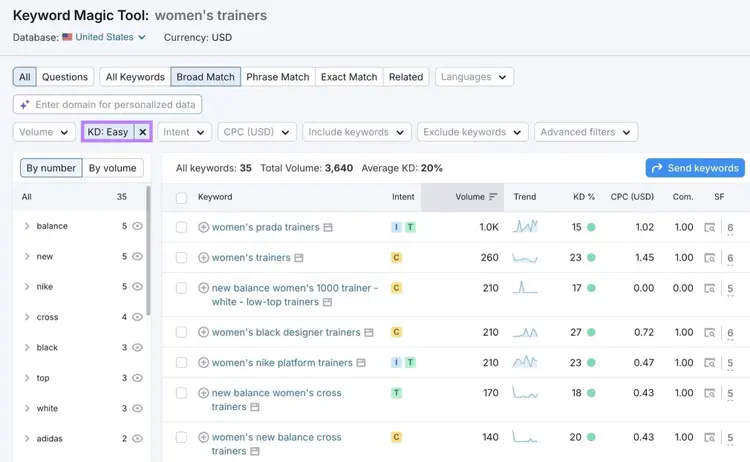Remove the KD: Easy filter
750x462 pixels.
pyautogui.click(x=143, y=132)
